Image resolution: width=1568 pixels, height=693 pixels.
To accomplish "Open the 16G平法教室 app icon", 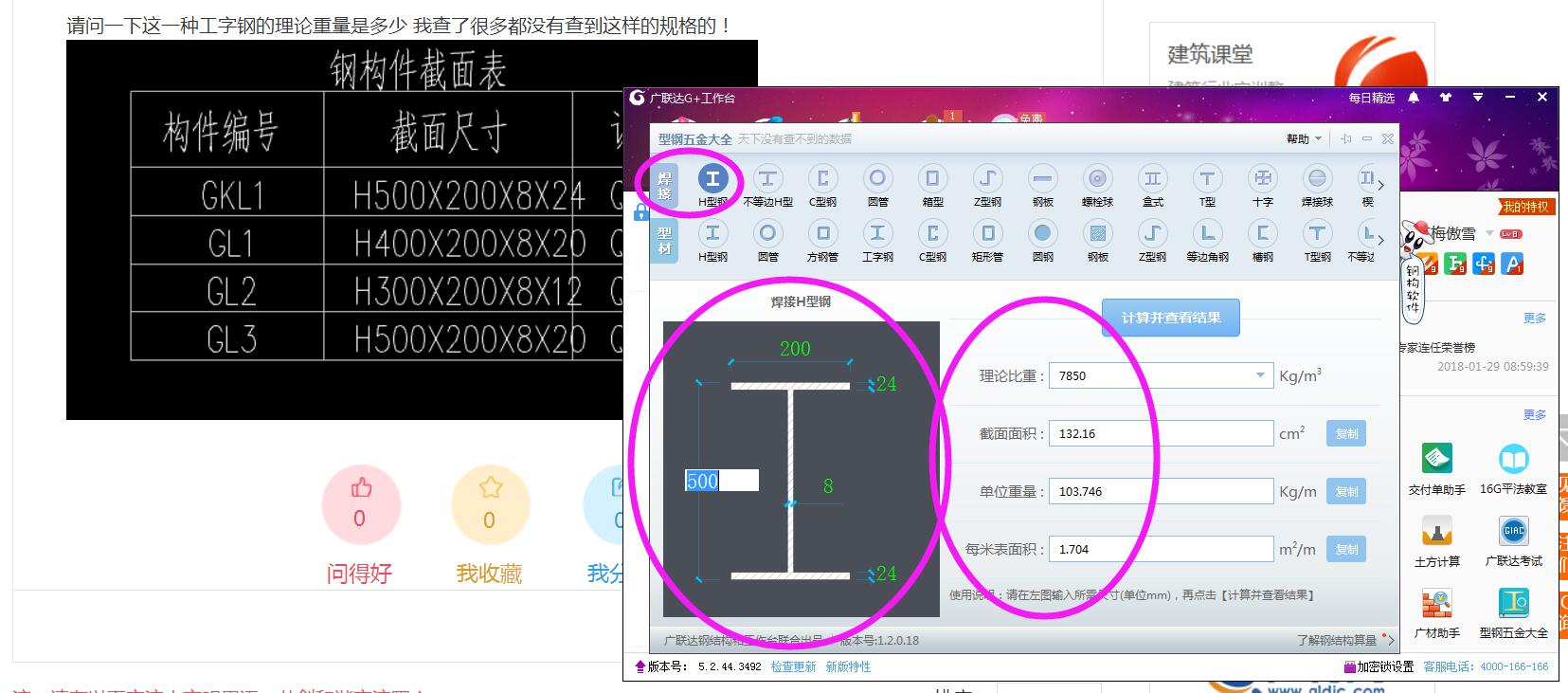I will click(x=1513, y=460).
